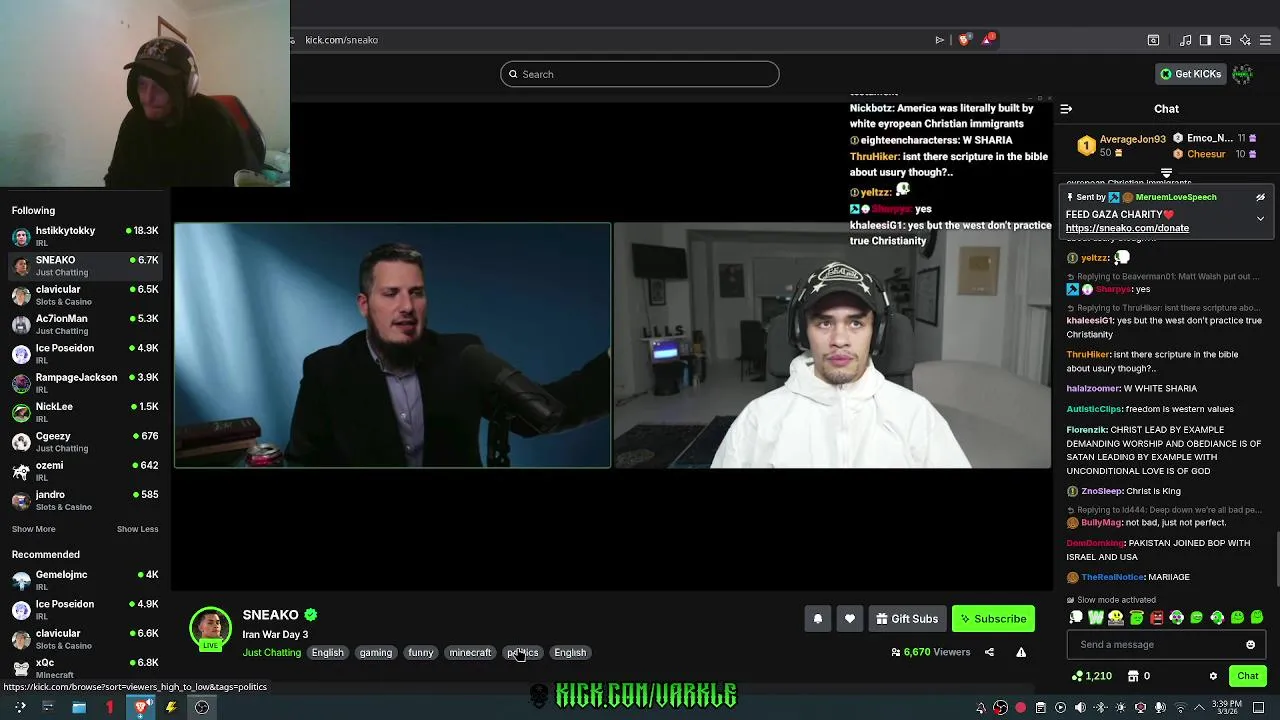Open NickLee channel in sidebar
1280x720 pixels.
click(85, 412)
